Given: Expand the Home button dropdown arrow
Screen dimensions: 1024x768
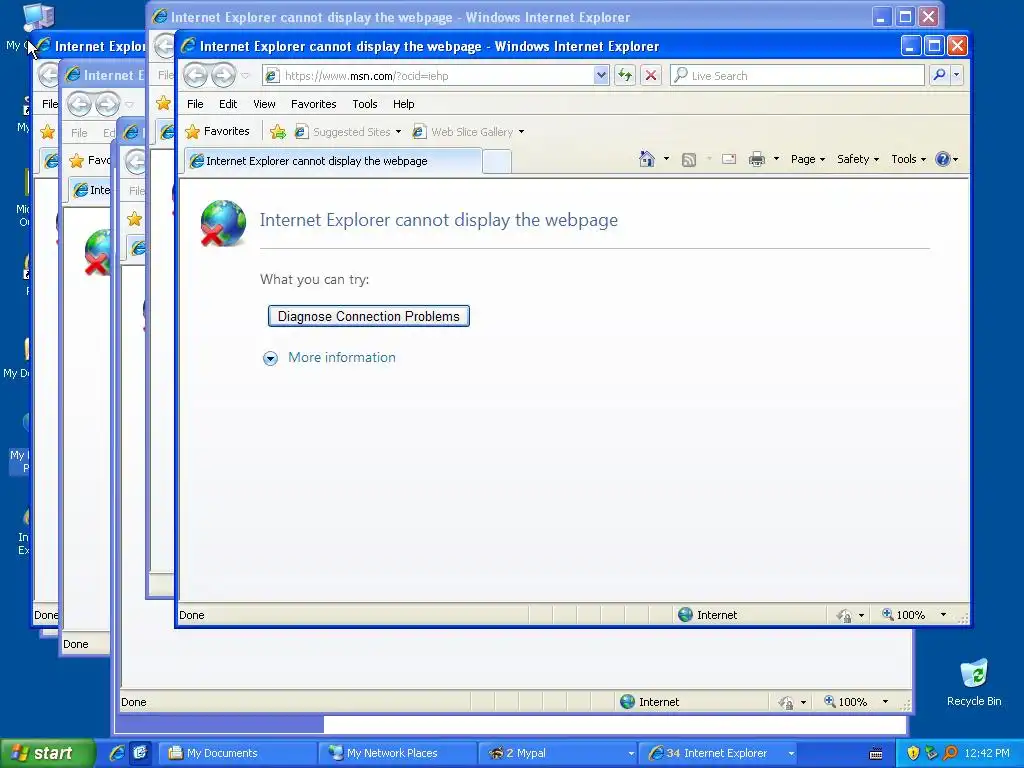Looking at the screenshot, I should click(666, 159).
